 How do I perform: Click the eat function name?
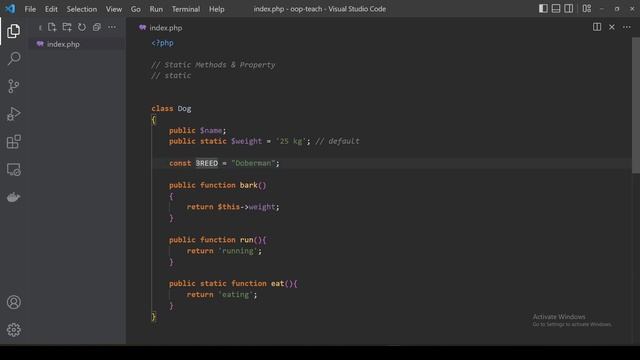click(x=277, y=284)
